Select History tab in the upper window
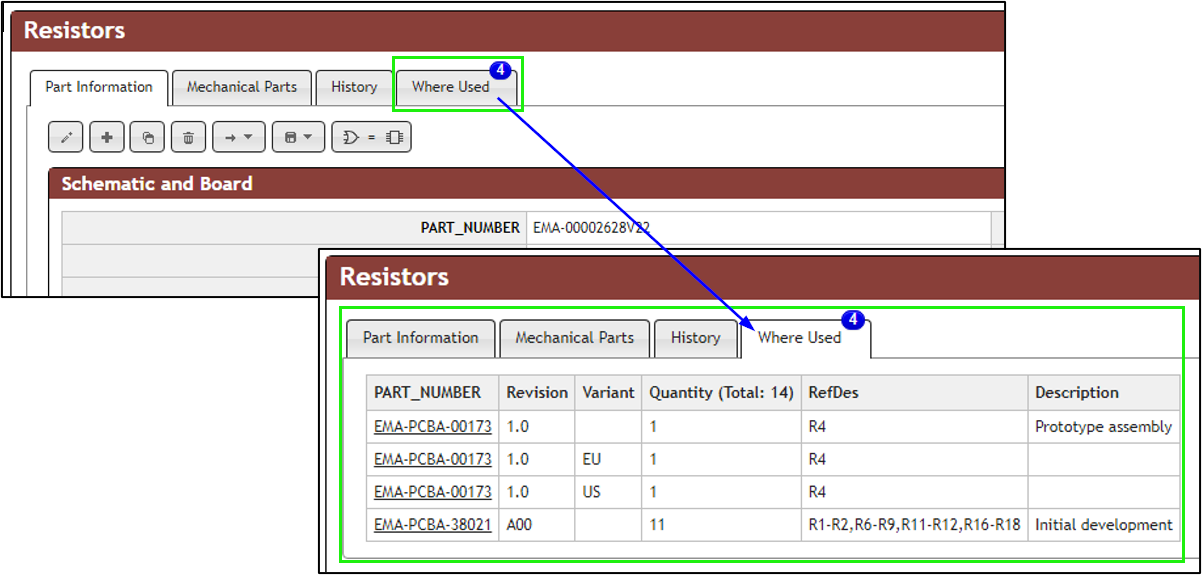 coord(354,87)
